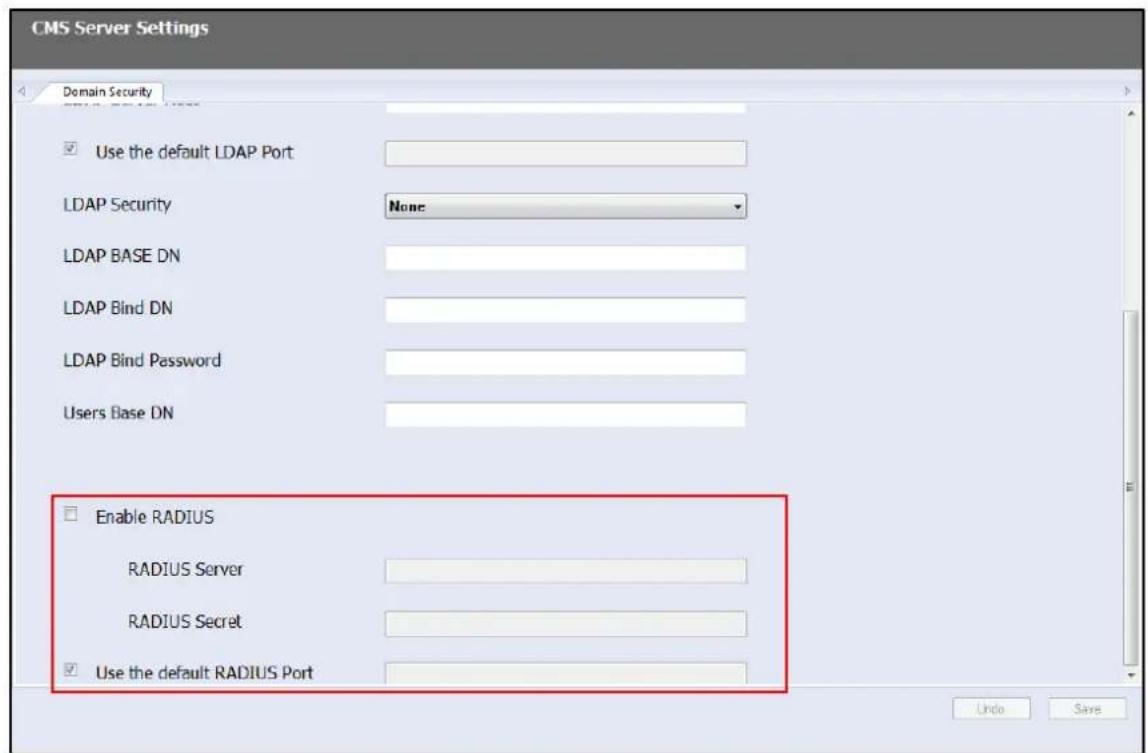Click the Enable RADIUS label text
This screenshot has width=1148, height=753.
click(x=154, y=517)
